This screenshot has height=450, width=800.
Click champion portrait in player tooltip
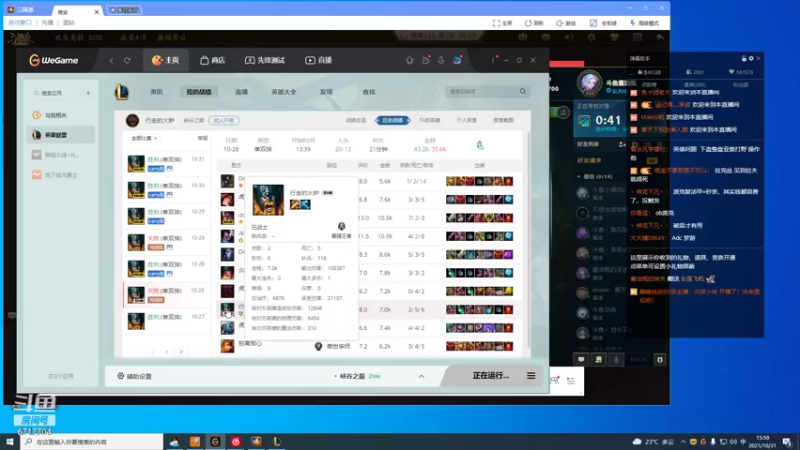coord(268,200)
